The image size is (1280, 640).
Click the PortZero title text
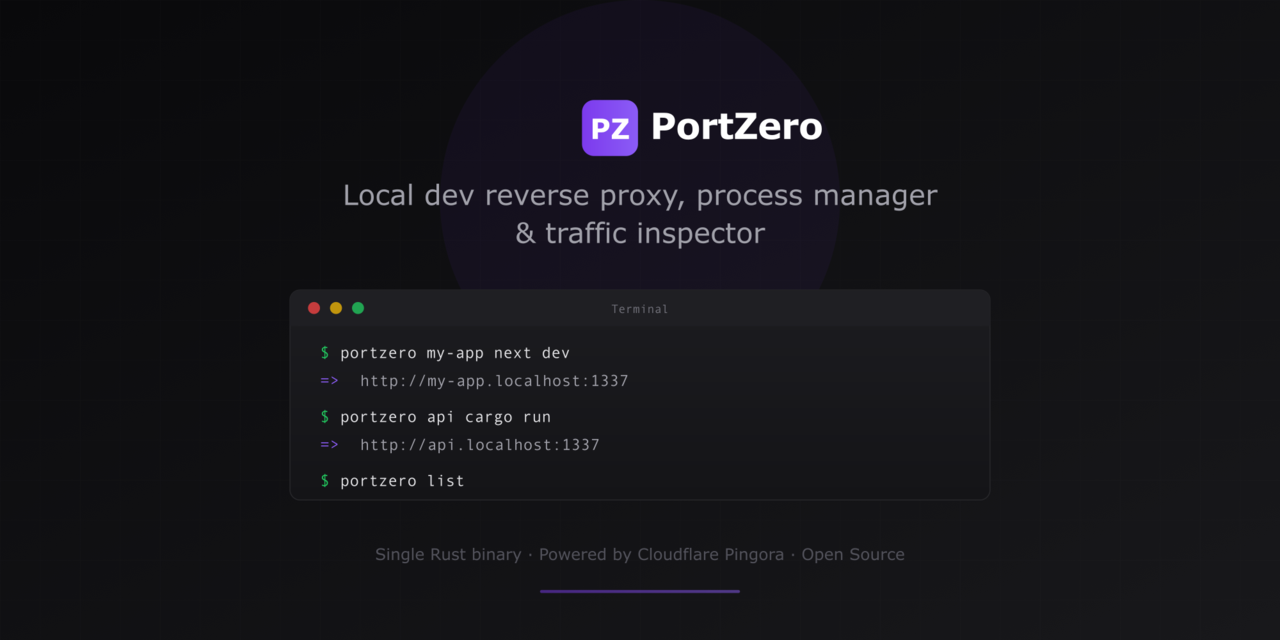coord(736,127)
